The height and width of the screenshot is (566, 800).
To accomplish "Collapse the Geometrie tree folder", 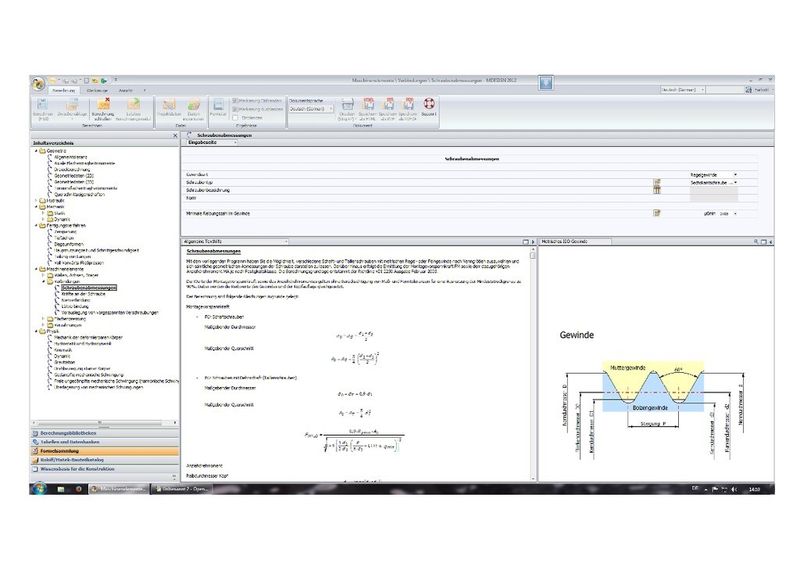I will [x=36, y=151].
